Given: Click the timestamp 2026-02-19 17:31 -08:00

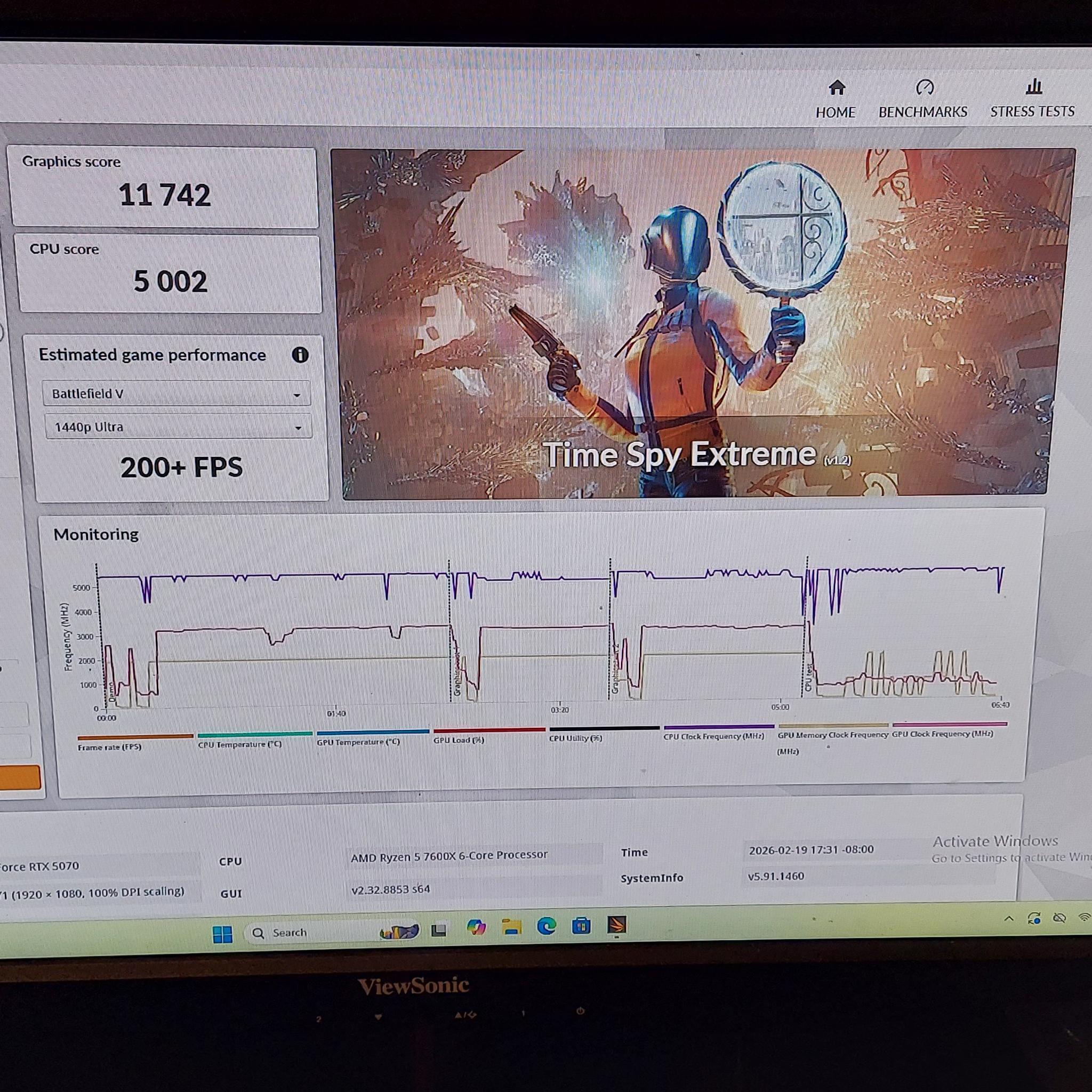Looking at the screenshot, I should (x=811, y=850).
